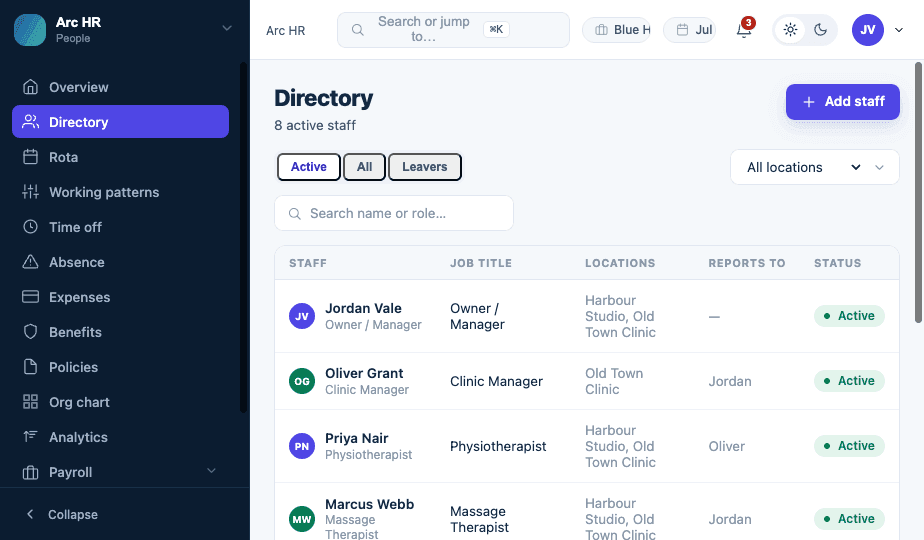
Task: Click the LOCATIONS column header
Action: pos(620,263)
